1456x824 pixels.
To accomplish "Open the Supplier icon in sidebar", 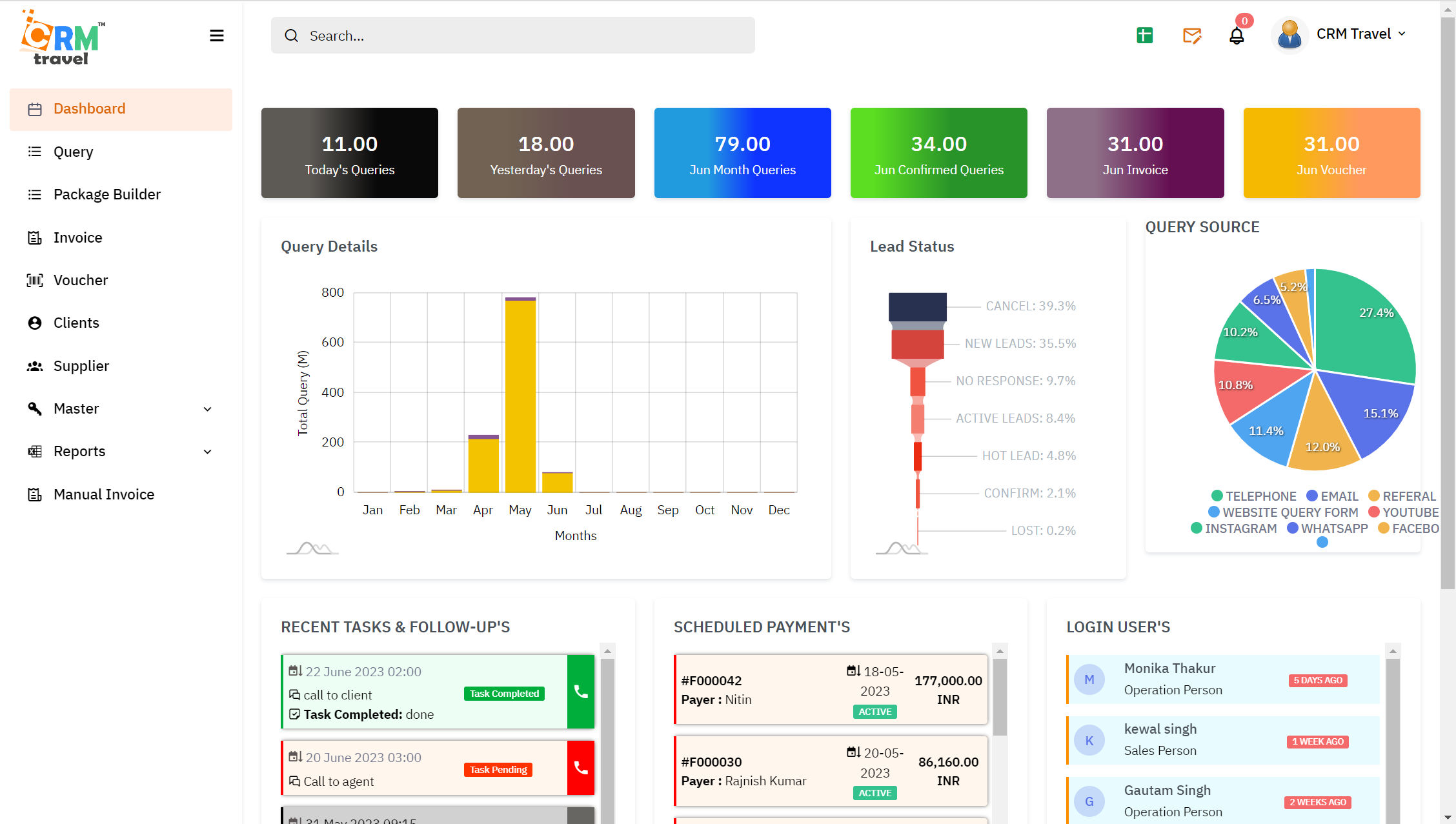I will point(36,365).
